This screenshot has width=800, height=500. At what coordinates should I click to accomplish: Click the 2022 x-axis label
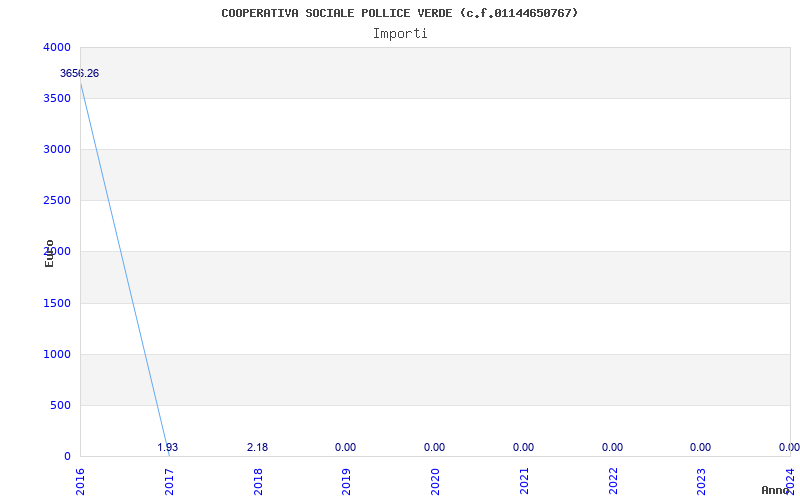613,482
